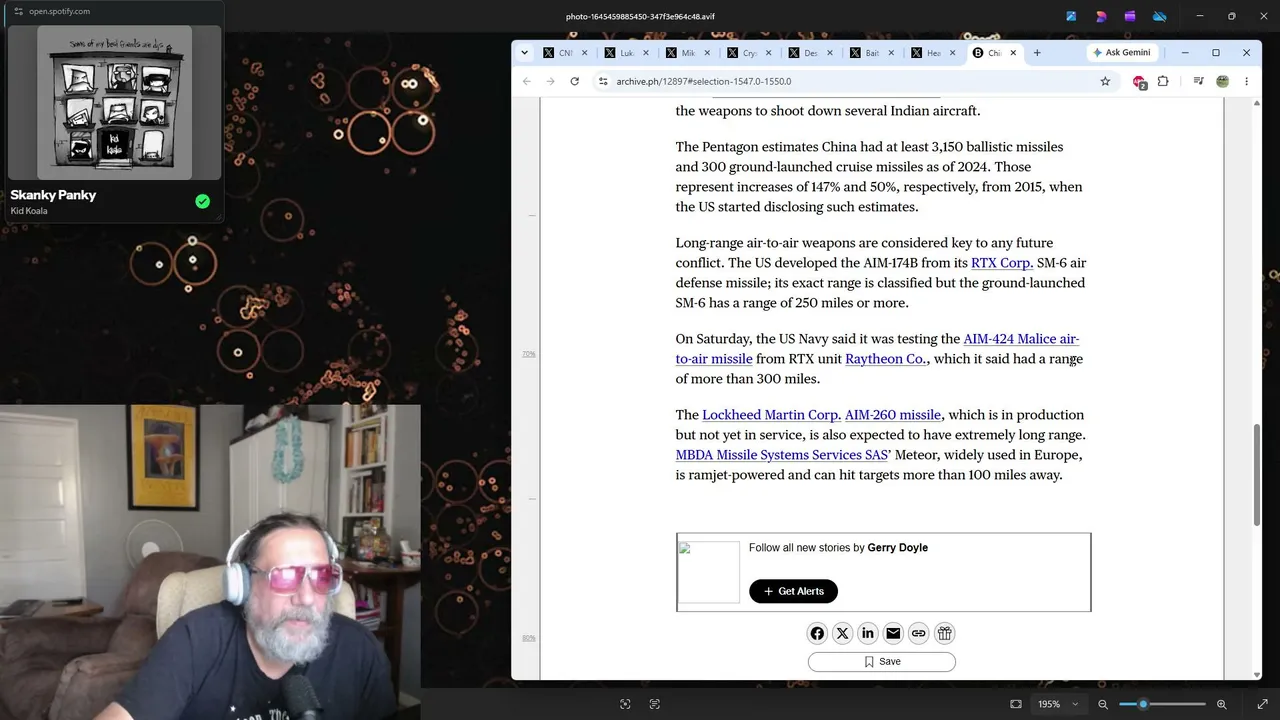Screen dimensions: 1280x720
Task: Open Microsoft Designer from Photos title bar
Action: [x=1101, y=16]
